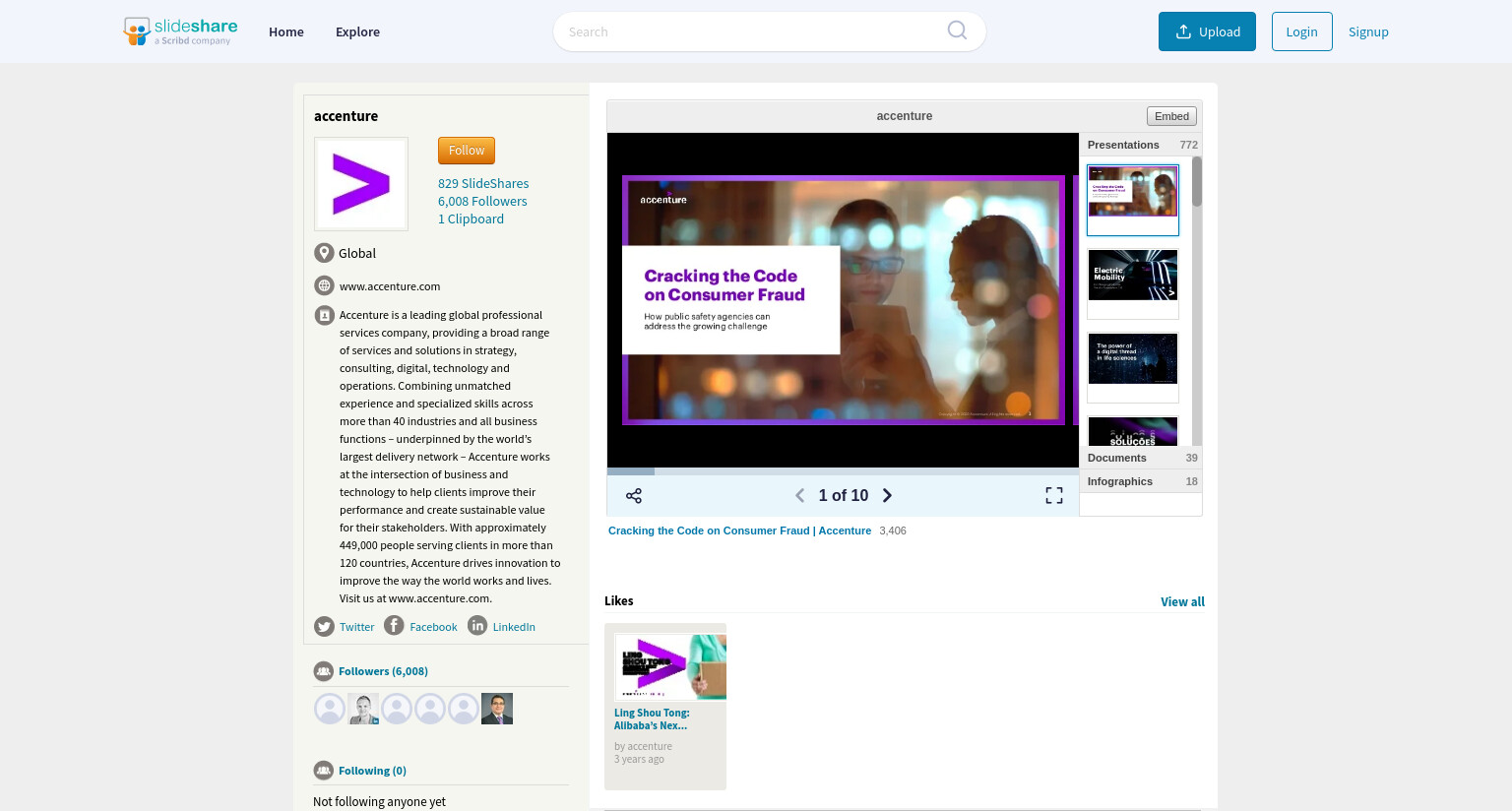This screenshot has width=1512, height=811.
Task: Click the SlideShare logo
Action: tap(179, 31)
